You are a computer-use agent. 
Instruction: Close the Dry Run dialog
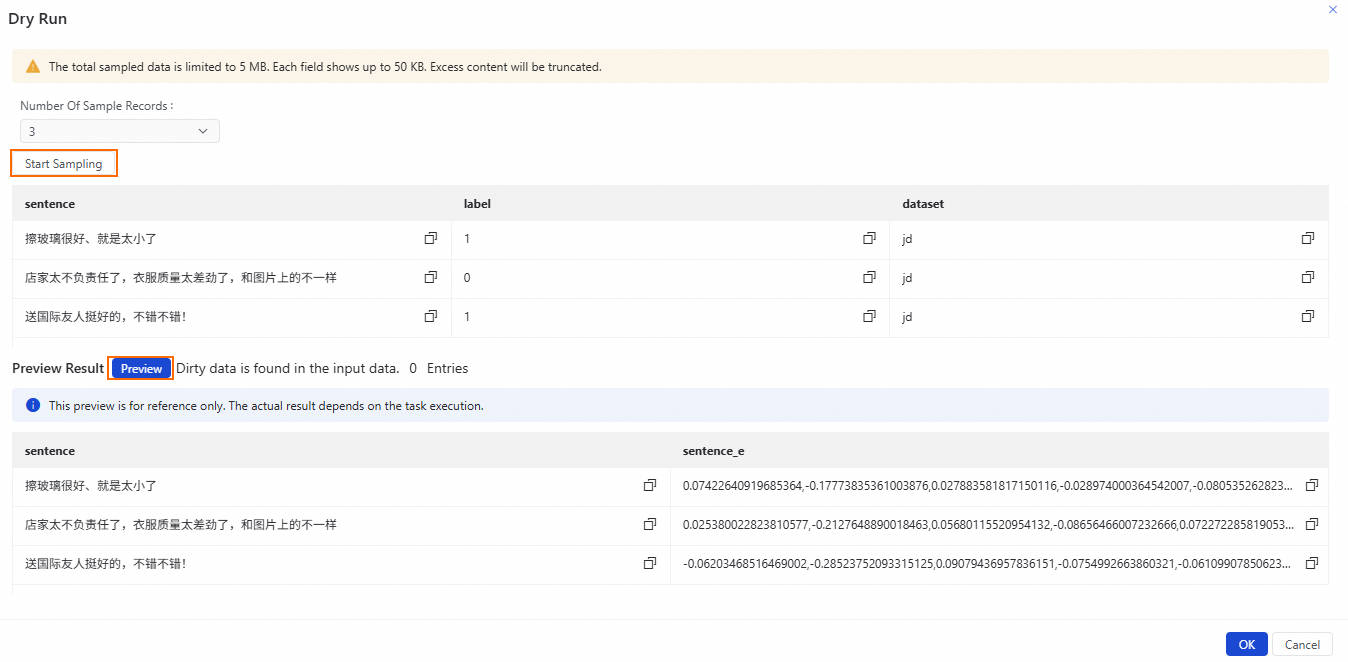click(1332, 9)
